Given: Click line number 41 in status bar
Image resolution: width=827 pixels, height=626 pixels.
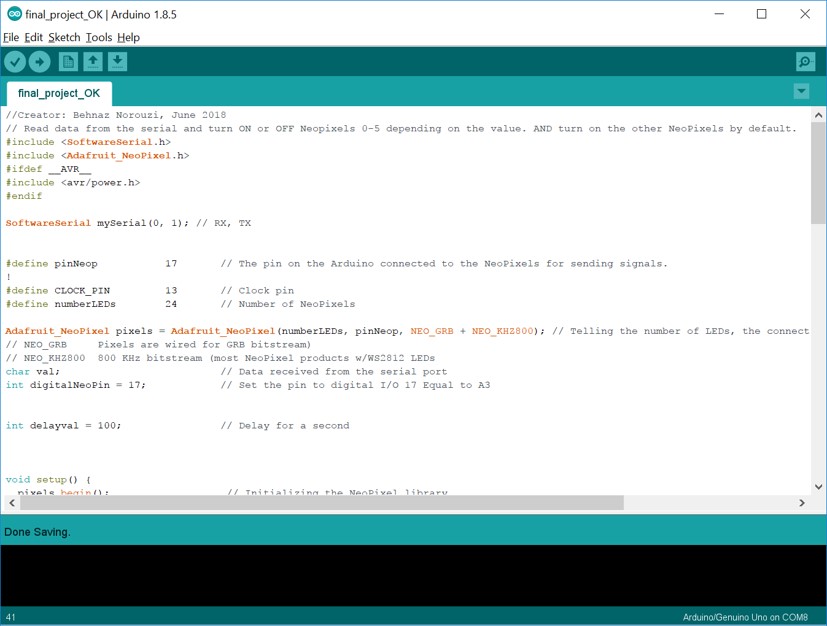Looking at the screenshot, I should point(11,617).
